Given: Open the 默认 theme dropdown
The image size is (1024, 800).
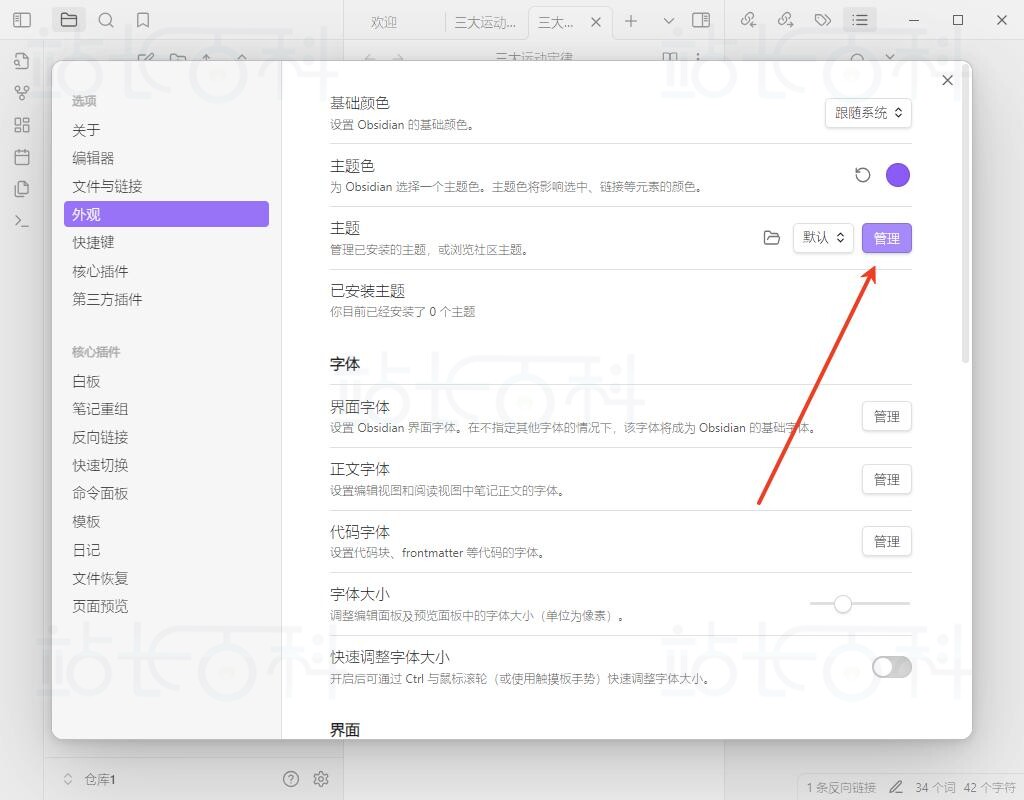Looking at the screenshot, I should pyautogui.click(x=822, y=238).
